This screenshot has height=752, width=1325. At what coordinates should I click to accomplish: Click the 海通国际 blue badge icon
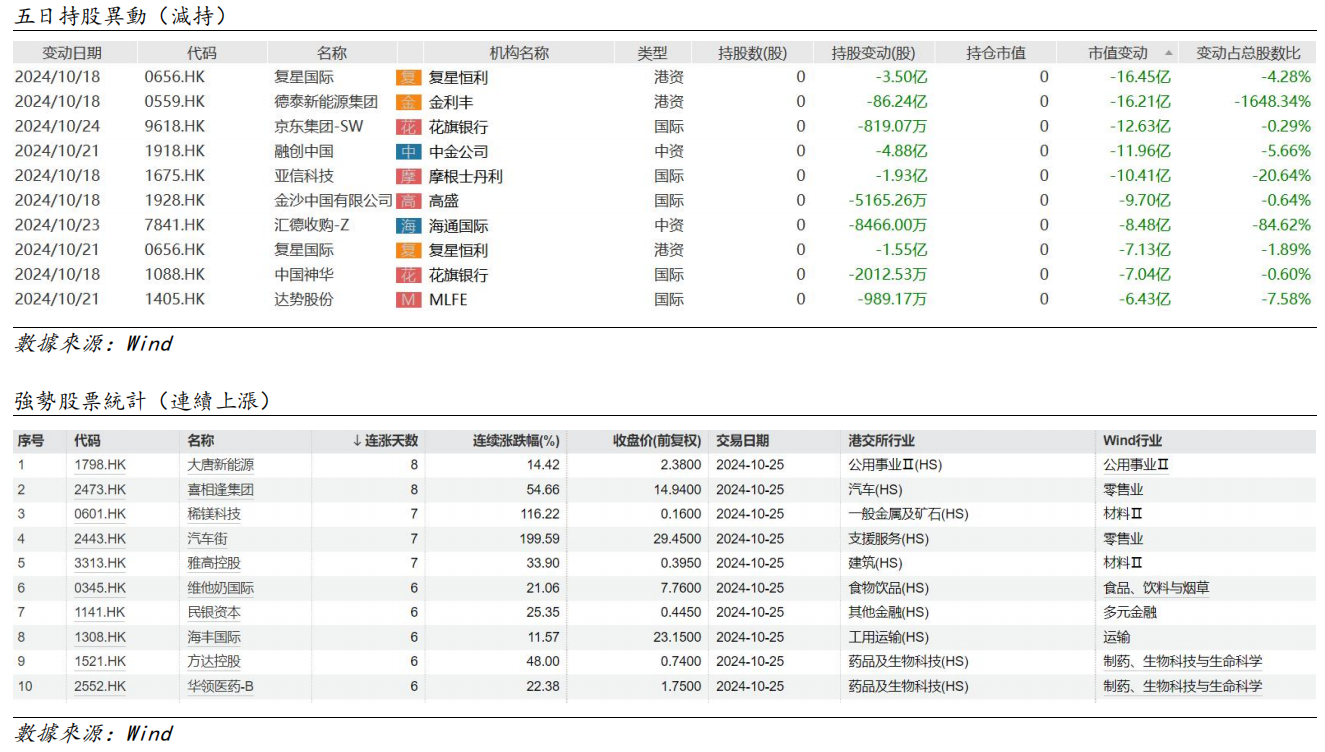click(408, 226)
